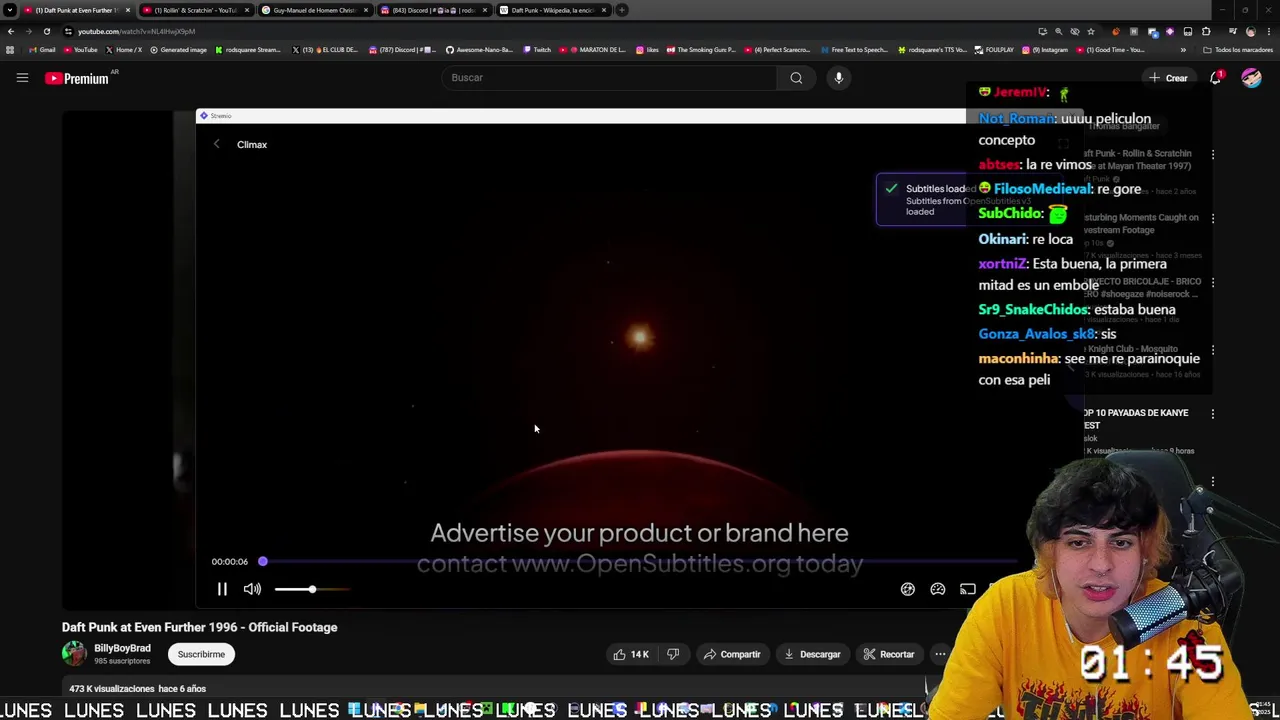Subscribe with the Suscribirme button
Viewport: 1280px width, 720px height.
click(x=201, y=654)
